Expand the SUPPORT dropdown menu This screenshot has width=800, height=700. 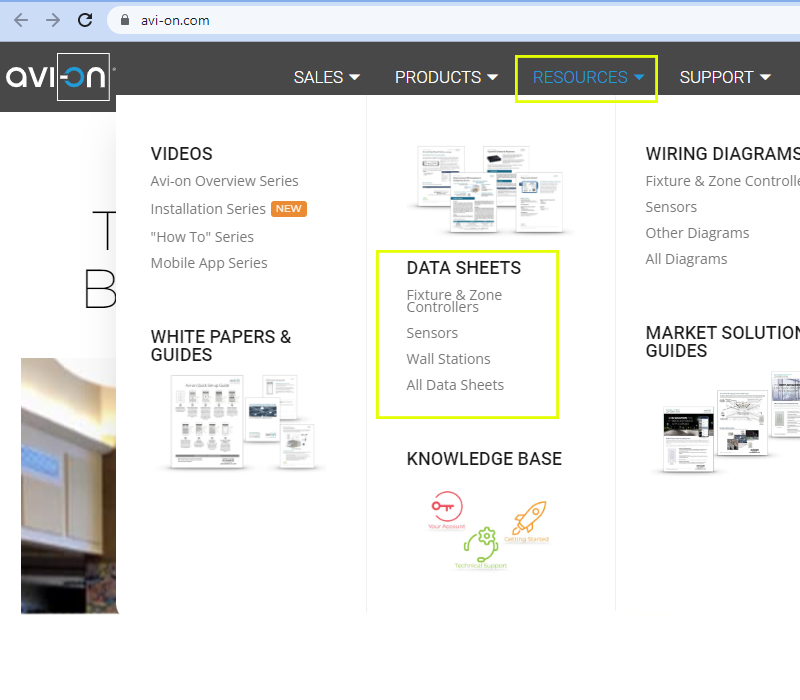pyautogui.click(x=725, y=77)
